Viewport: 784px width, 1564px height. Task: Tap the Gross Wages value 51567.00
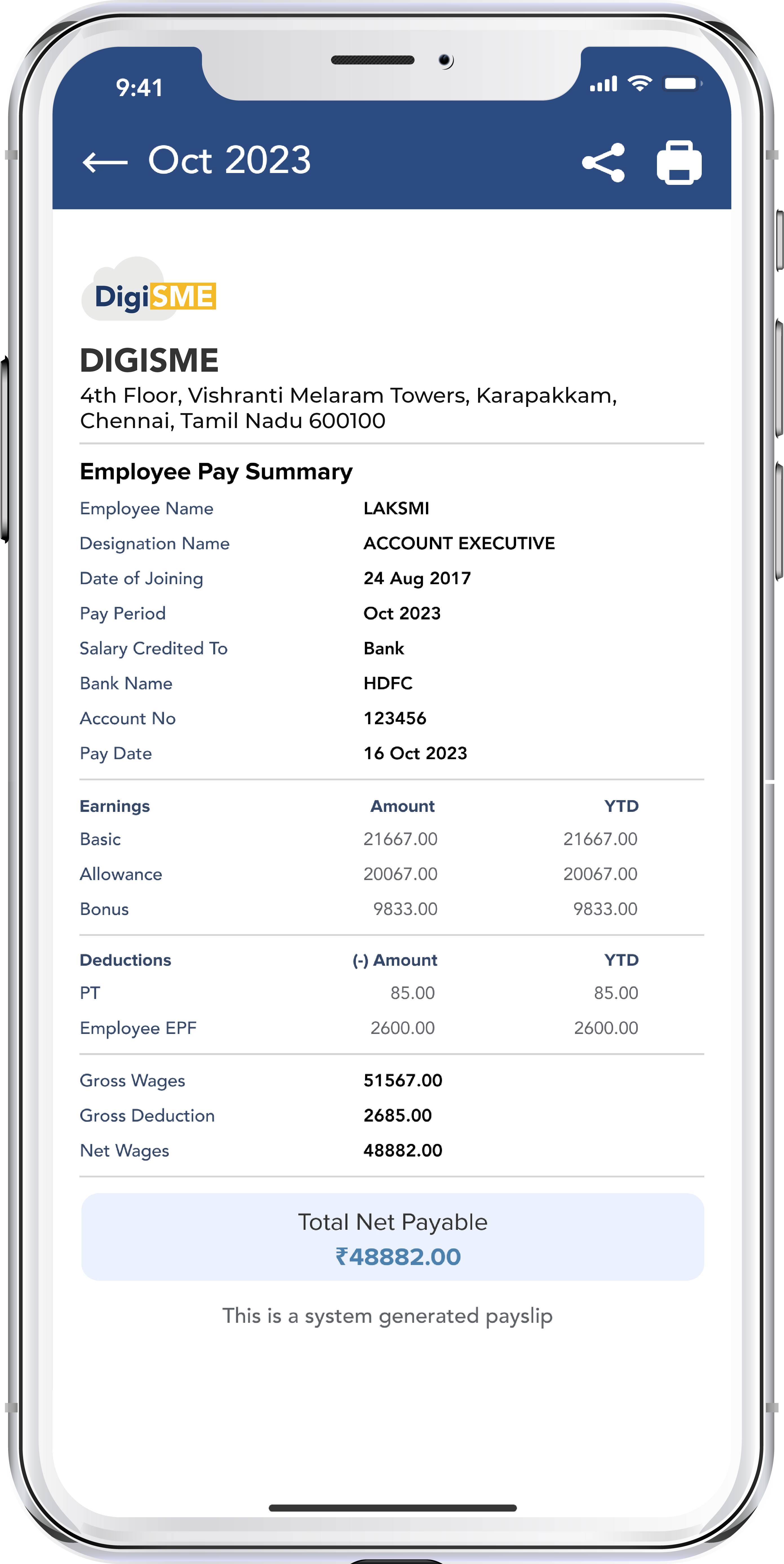tap(403, 1080)
